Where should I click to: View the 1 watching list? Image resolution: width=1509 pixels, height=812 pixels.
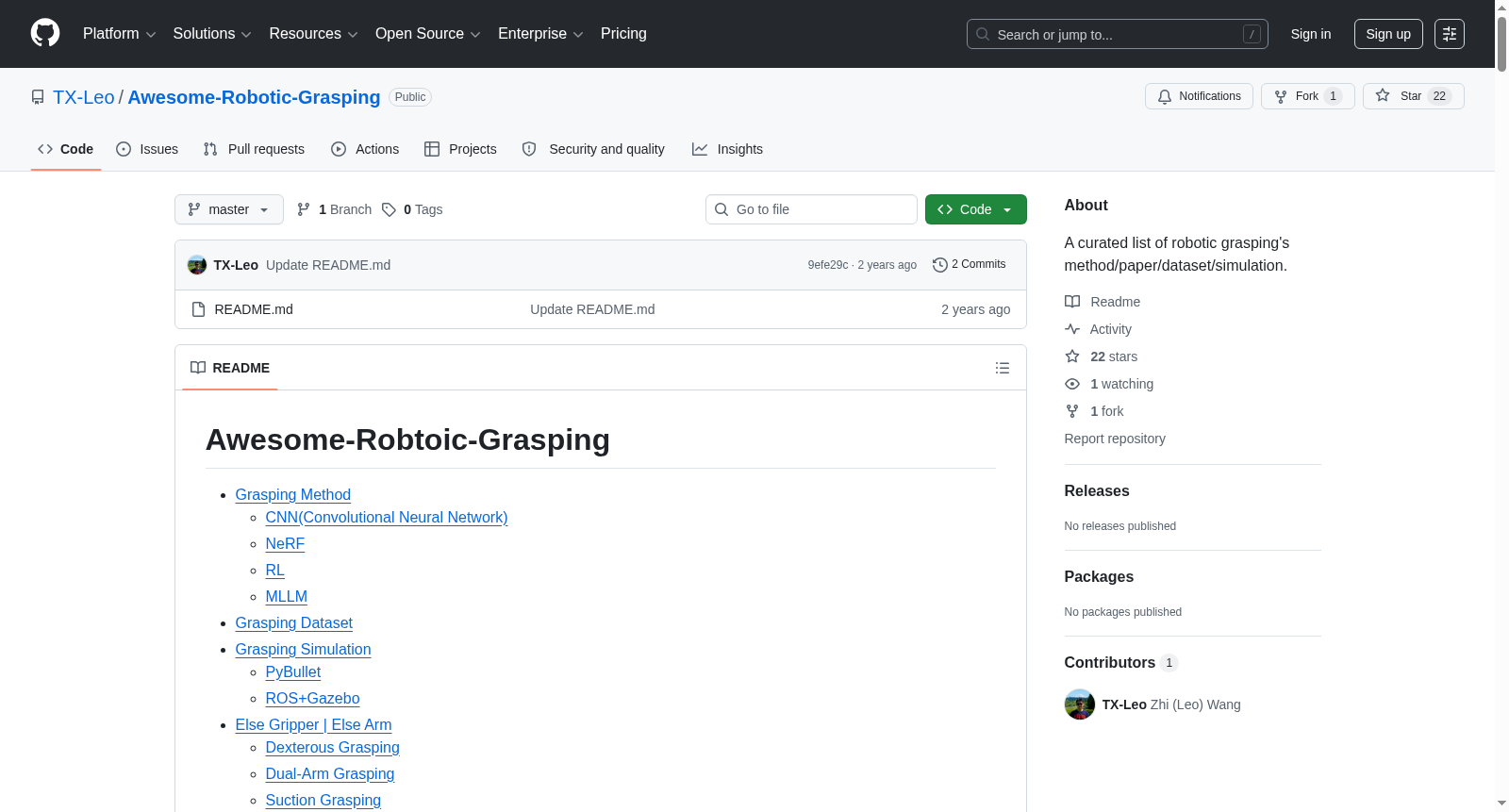(x=1109, y=384)
